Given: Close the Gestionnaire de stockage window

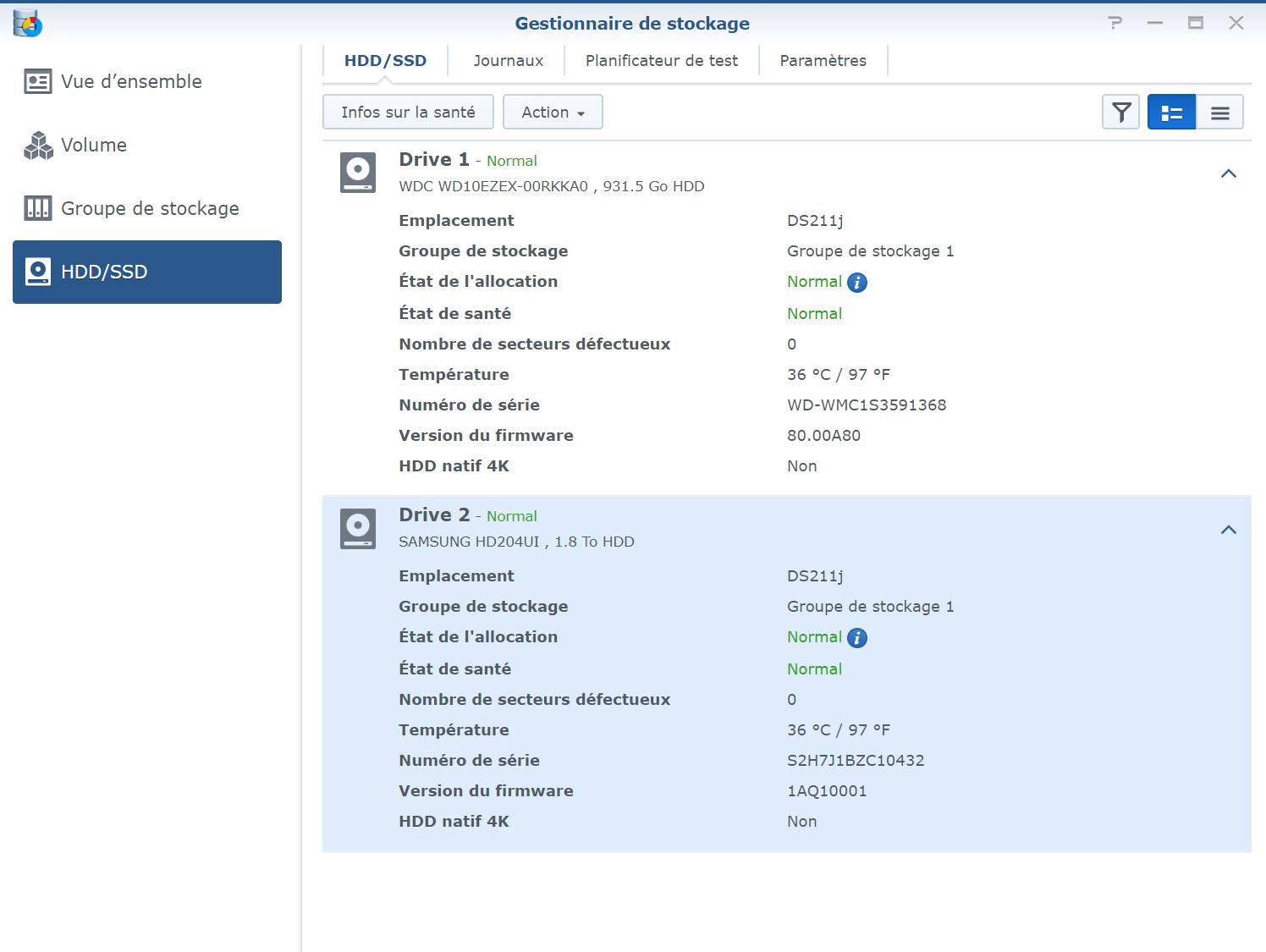Looking at the screenshot, I should [x=1236, y=23].
